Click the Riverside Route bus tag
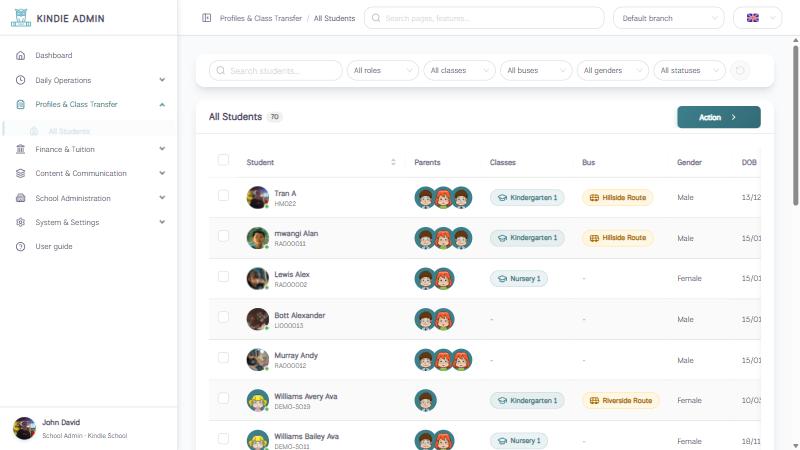800x450 pixels. click(x=620, y=401)
